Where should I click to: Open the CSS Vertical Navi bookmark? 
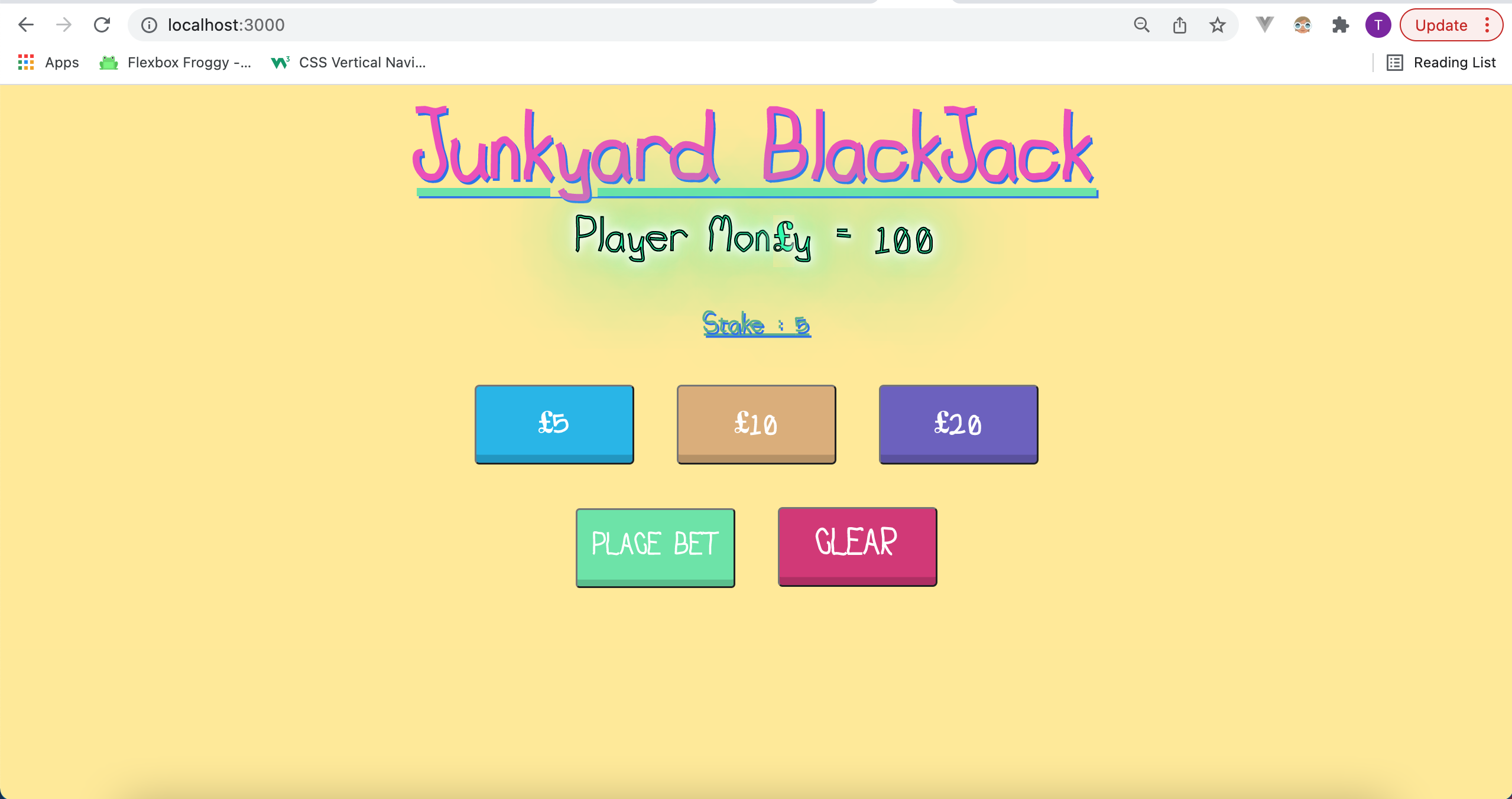pos(349,62)
